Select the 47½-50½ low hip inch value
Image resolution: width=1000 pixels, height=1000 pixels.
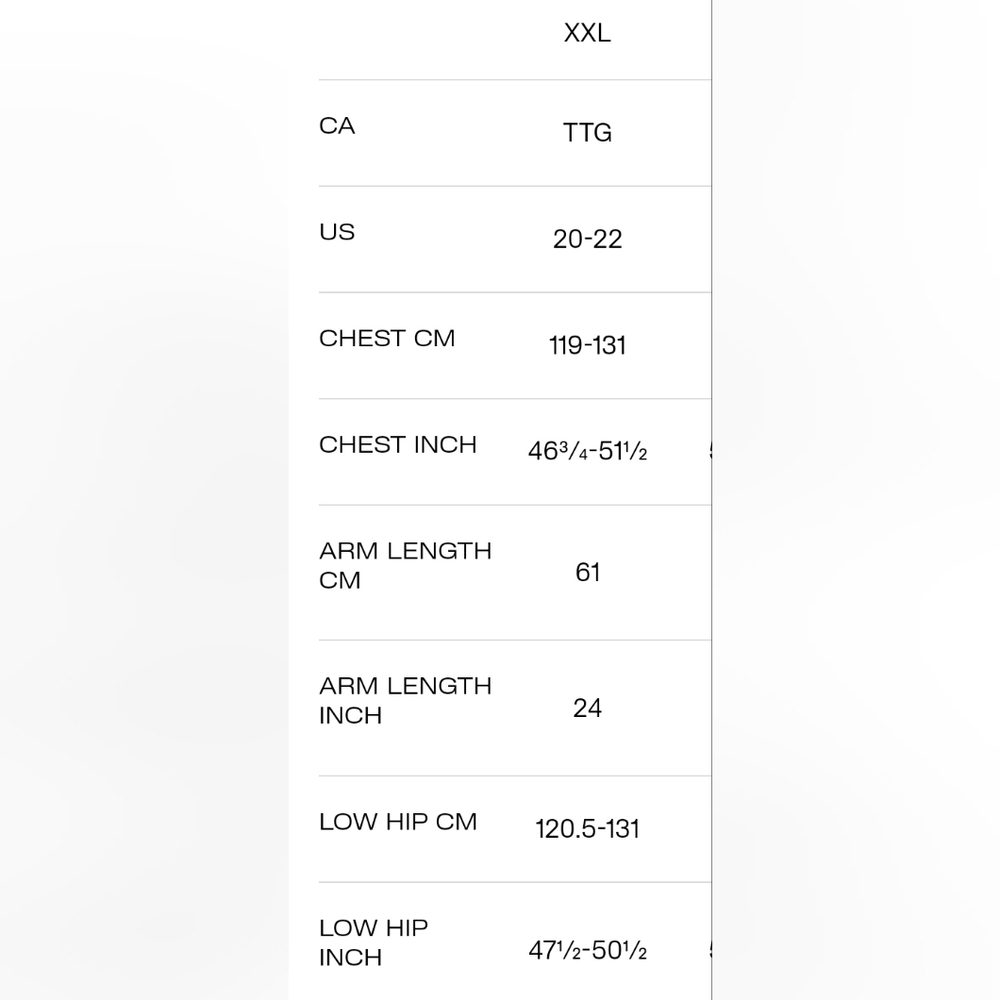coord(587,950)
